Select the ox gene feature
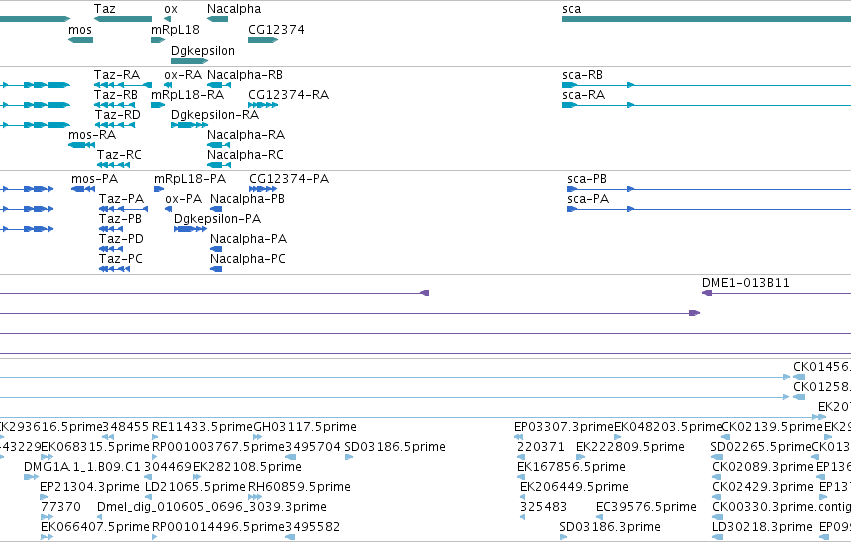 pos(167,19)
